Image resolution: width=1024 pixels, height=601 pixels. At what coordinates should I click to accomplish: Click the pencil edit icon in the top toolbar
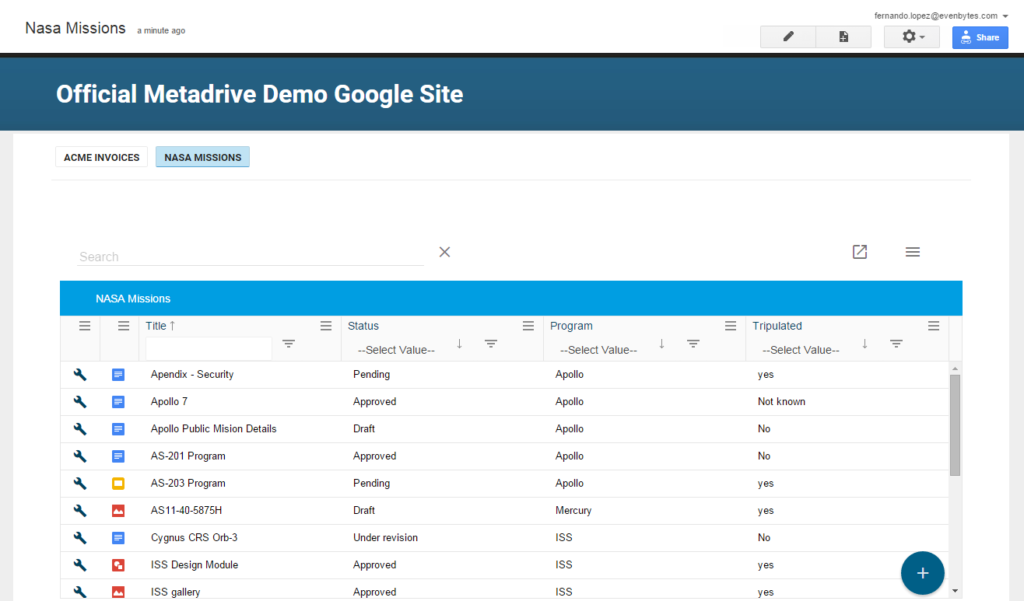point(787,36)
